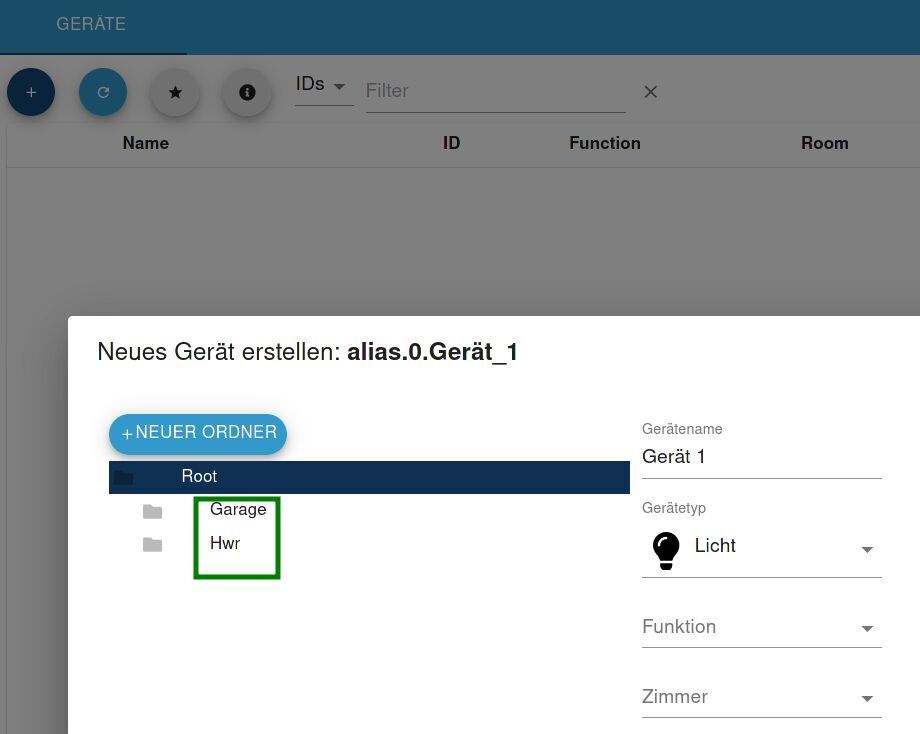Expand the Zimmer dropdown
This screenshot has width=920, height=734.
[x=866, y=698]
